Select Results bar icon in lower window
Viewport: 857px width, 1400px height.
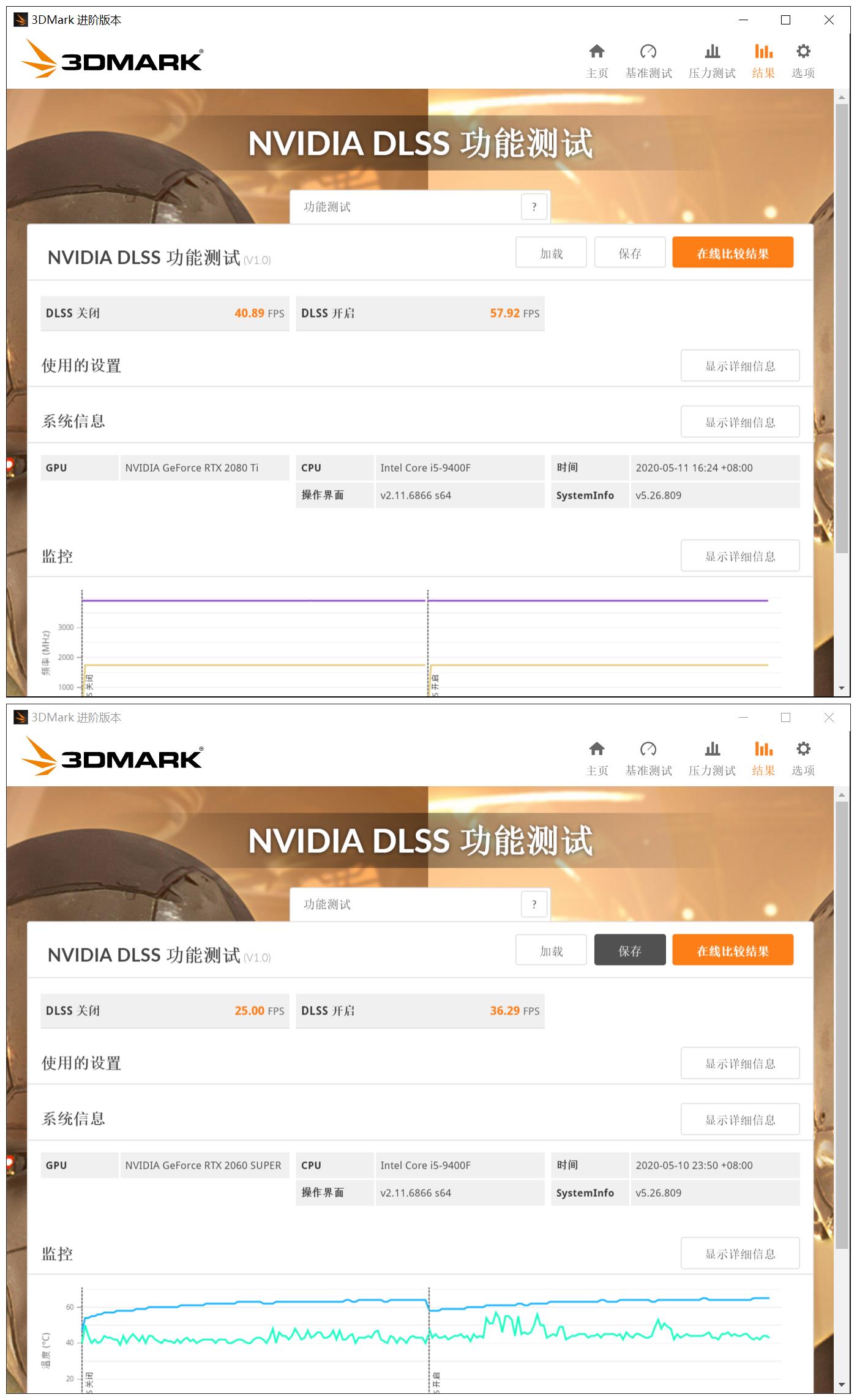(x=763, y=748)
